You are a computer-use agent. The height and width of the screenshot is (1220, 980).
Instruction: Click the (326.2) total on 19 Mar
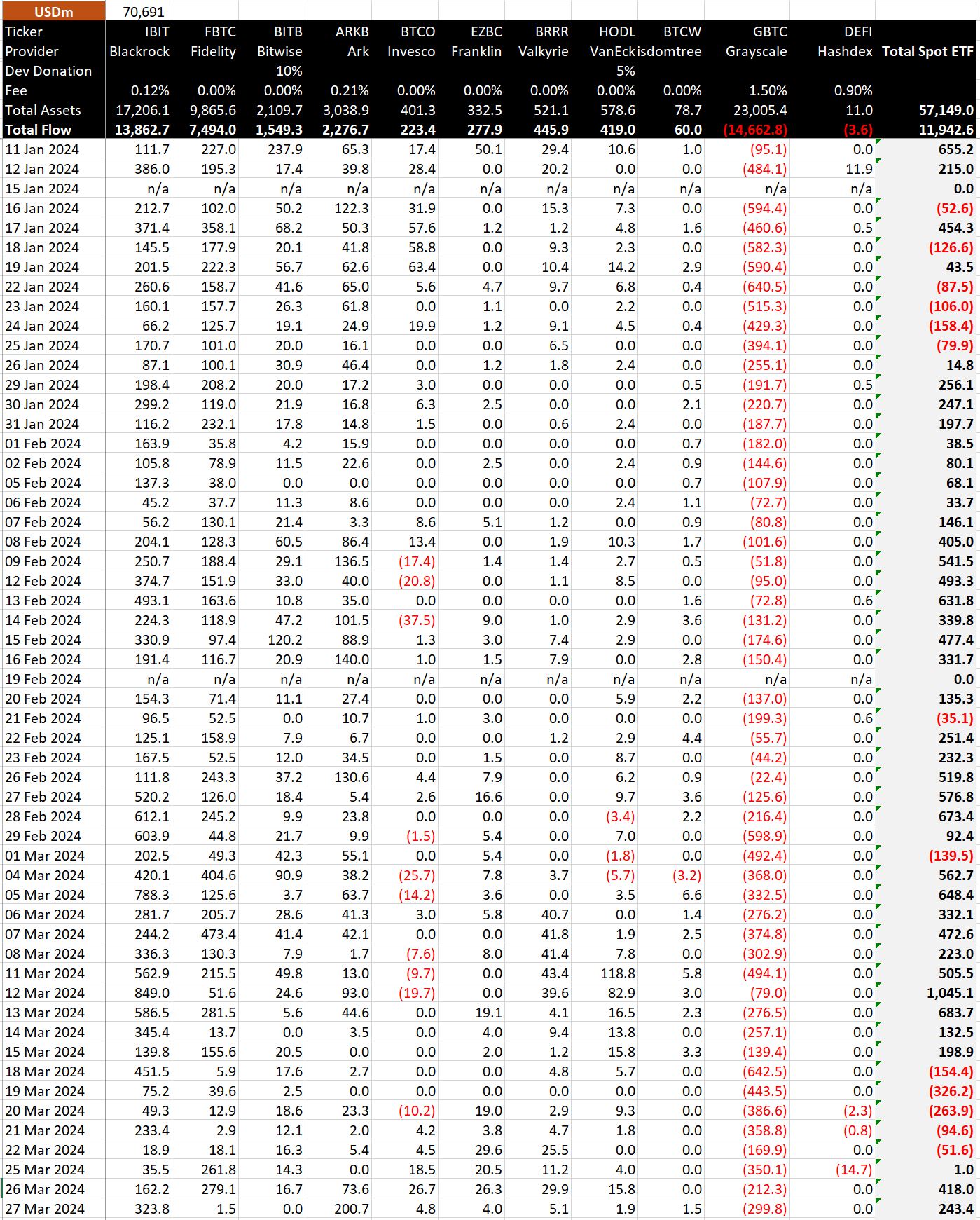(951, 1091)
